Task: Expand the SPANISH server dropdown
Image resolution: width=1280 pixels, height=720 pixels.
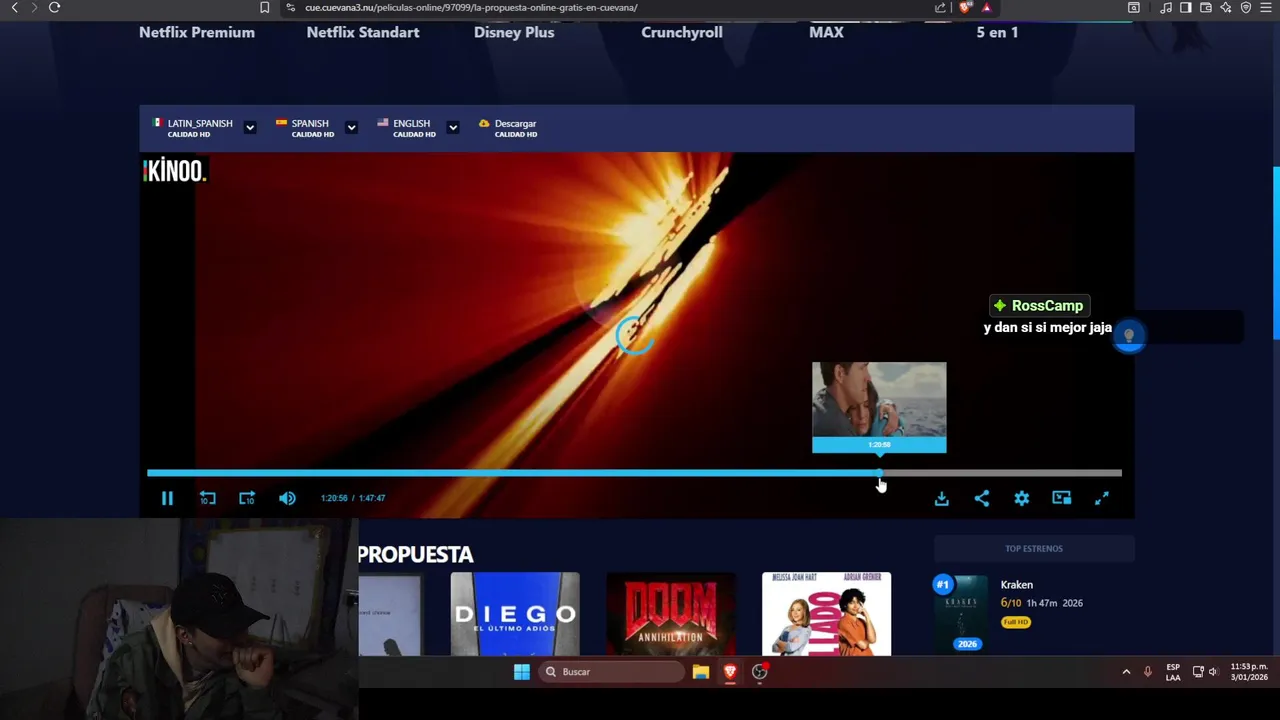Action: click(351, 127)
